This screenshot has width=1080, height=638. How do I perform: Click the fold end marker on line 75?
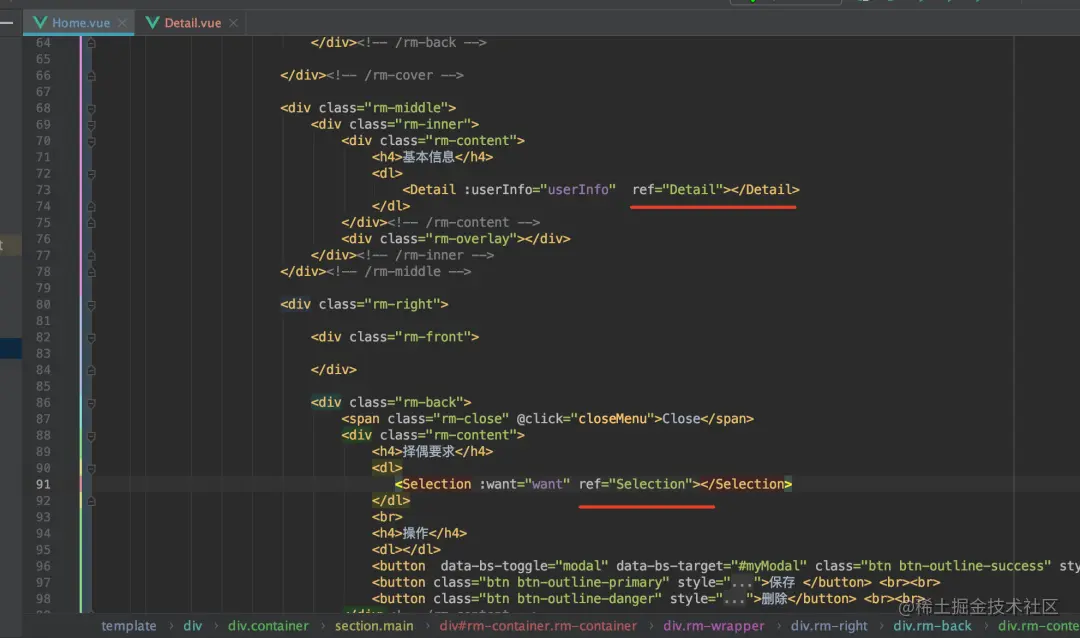(x=91, y=223)
